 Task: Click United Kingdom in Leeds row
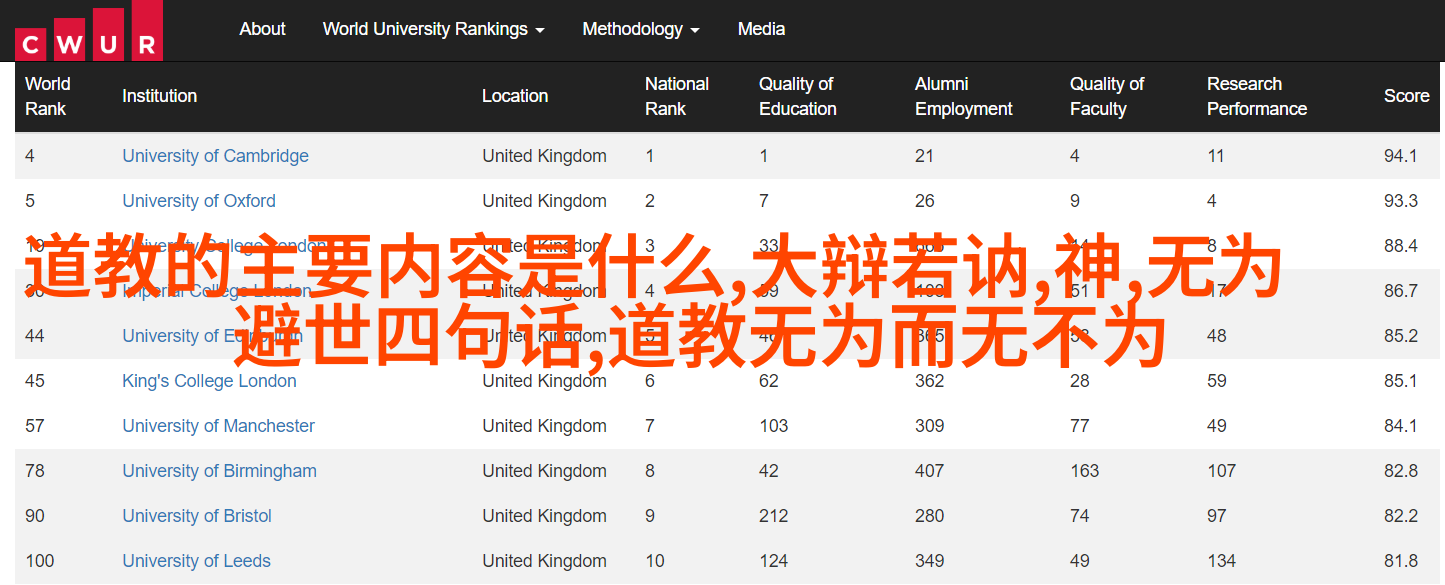pyautogui.click(x=544, y=561)
